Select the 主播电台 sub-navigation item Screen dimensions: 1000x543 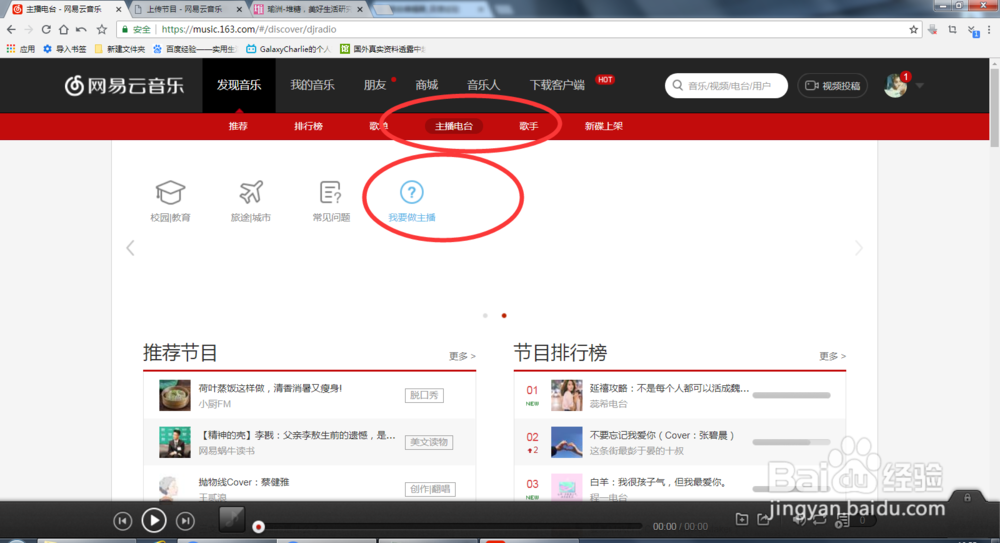[453, 126]
